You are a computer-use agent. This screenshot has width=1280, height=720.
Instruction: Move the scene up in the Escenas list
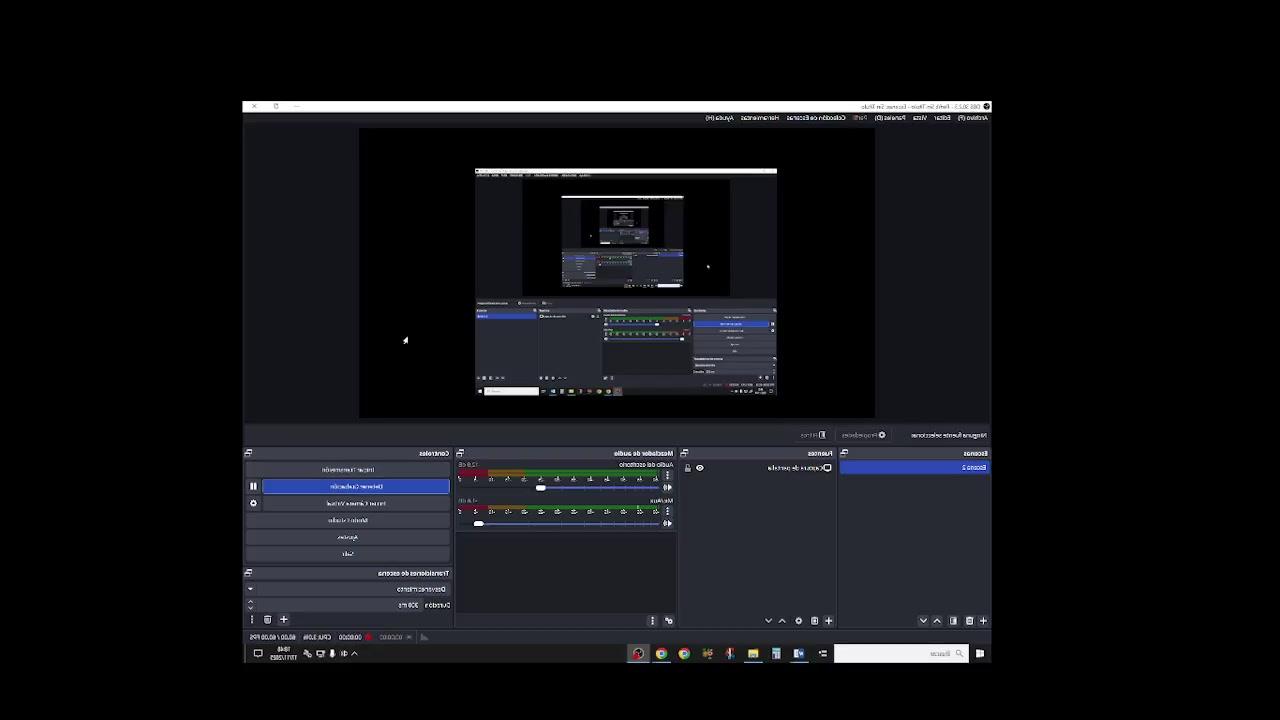[937, 620]
